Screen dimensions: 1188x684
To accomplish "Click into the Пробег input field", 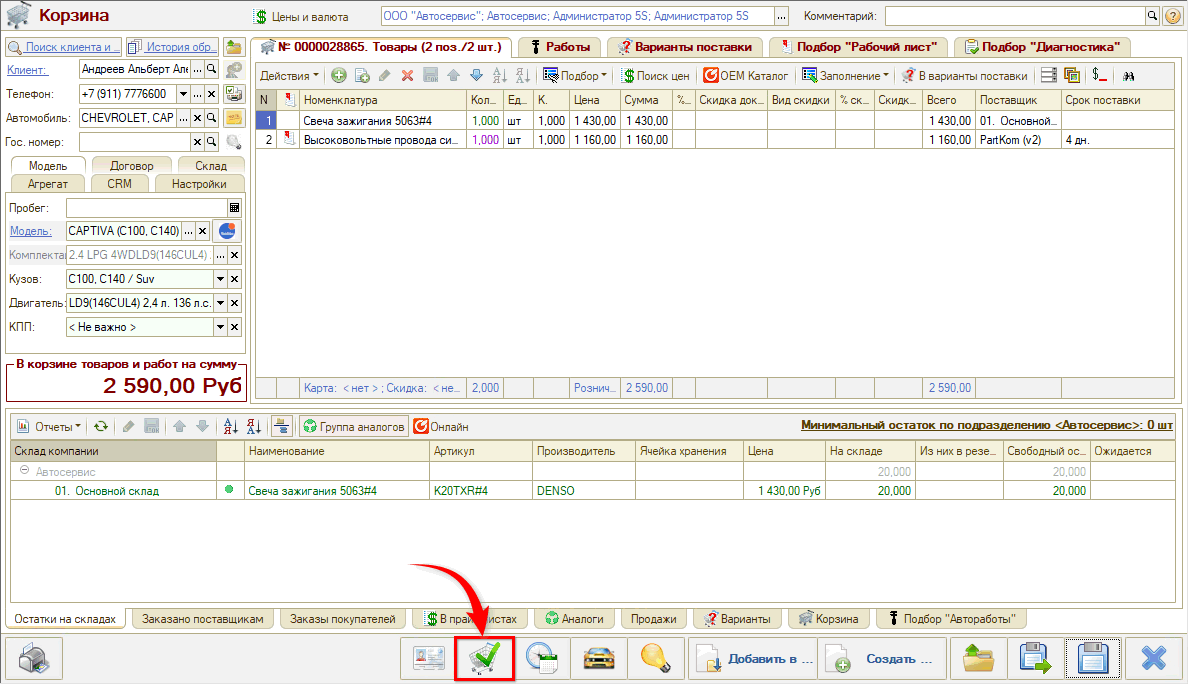I will coord(146,208).
